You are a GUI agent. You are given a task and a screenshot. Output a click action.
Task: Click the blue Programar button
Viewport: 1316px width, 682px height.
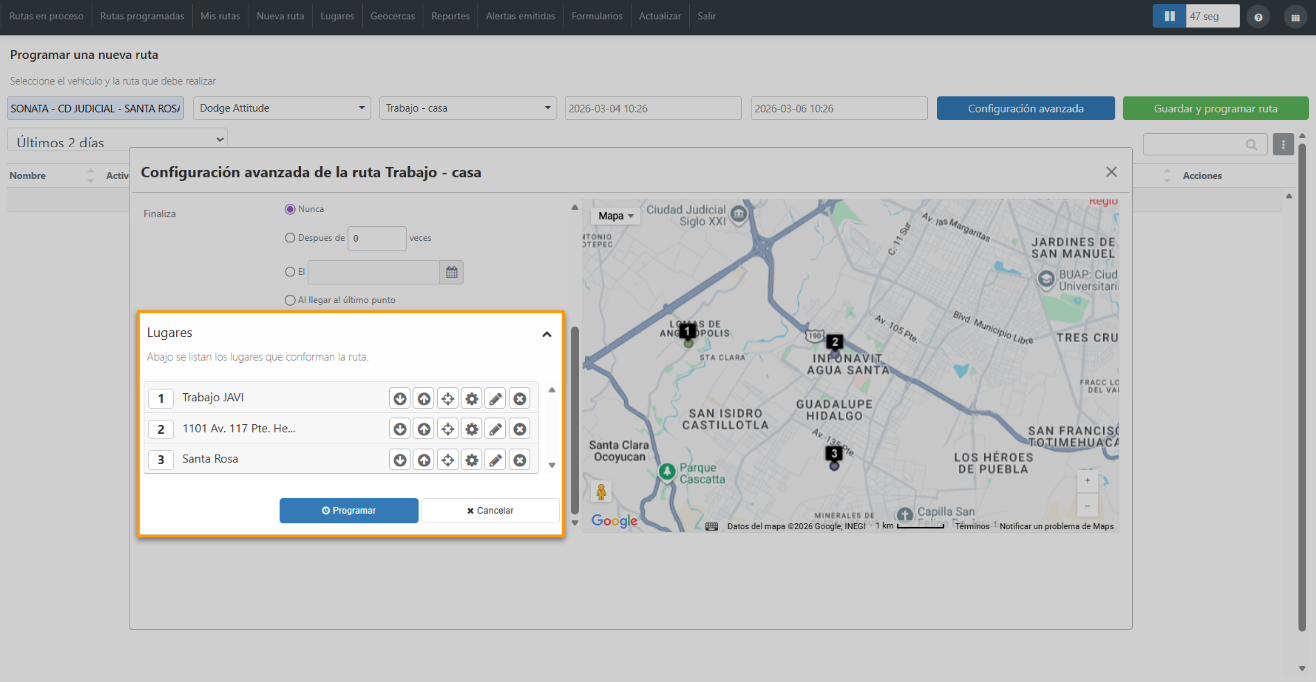tap(349, 510)
